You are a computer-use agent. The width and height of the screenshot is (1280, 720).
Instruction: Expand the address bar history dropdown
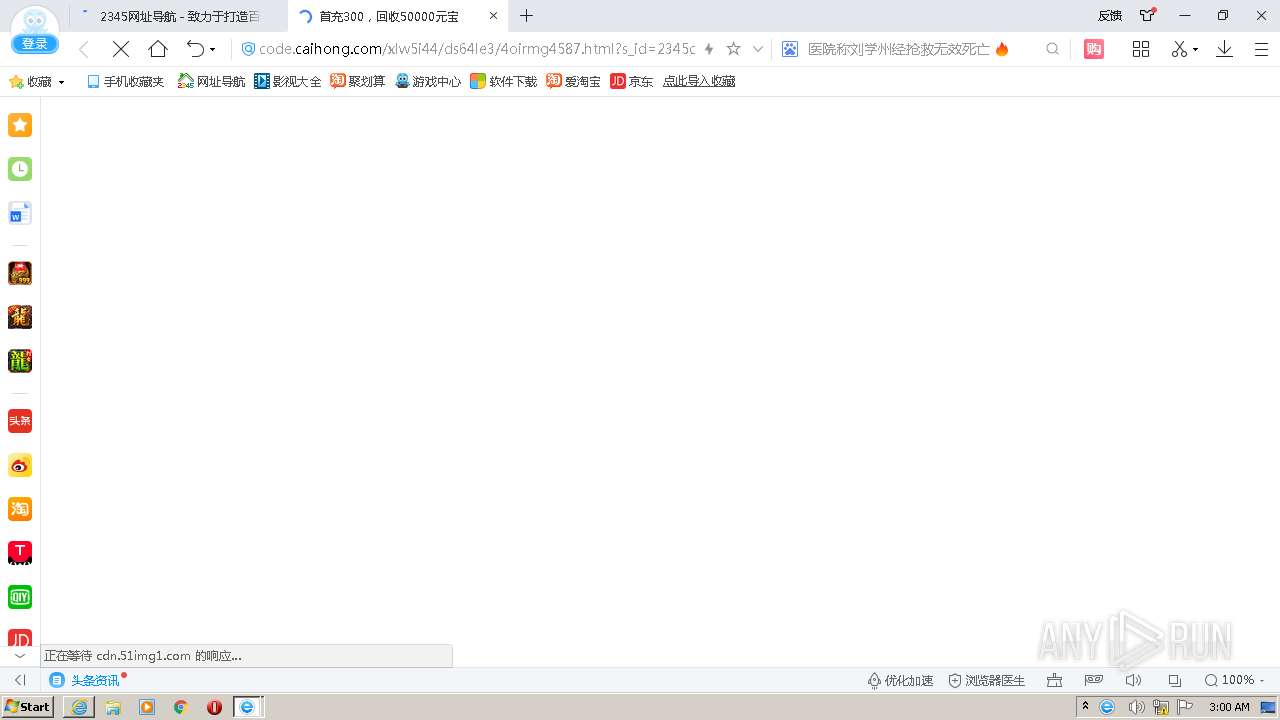(758, 49)
